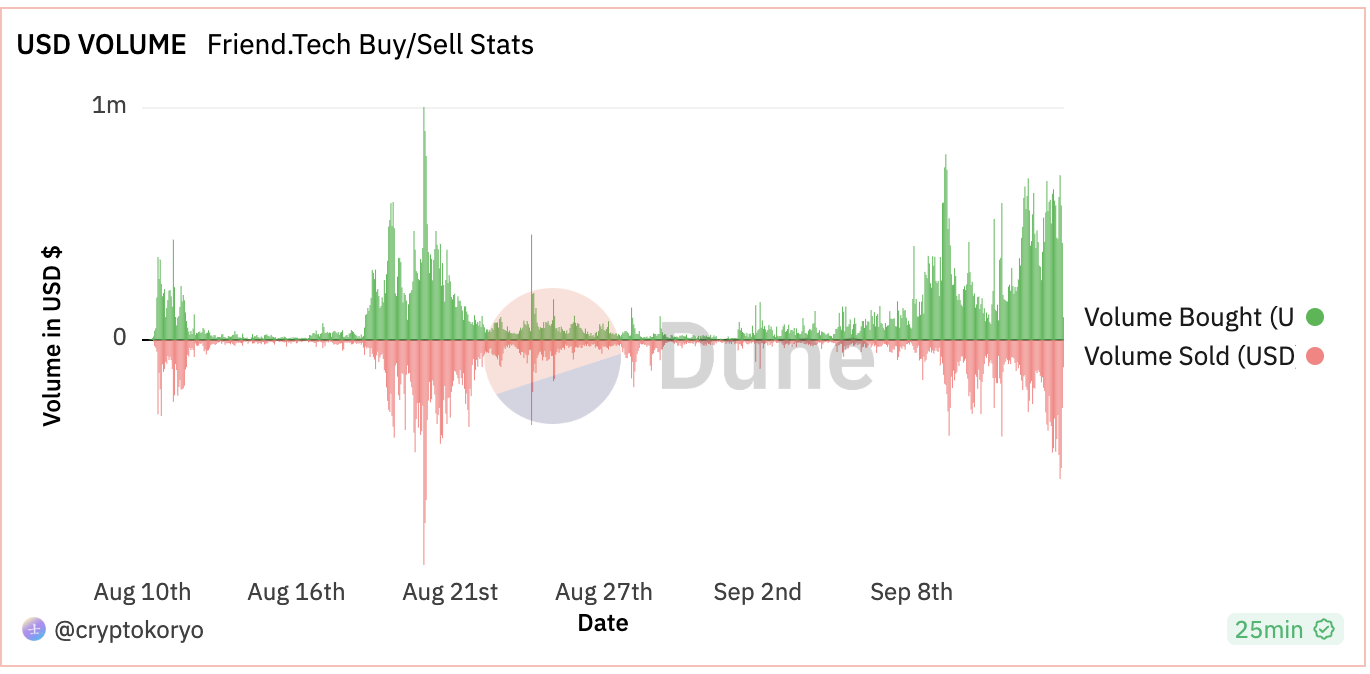Click the @cryptokoryo avatar icon
Image resolution: width=1370 pixels, height=674 pixels.
34,629
